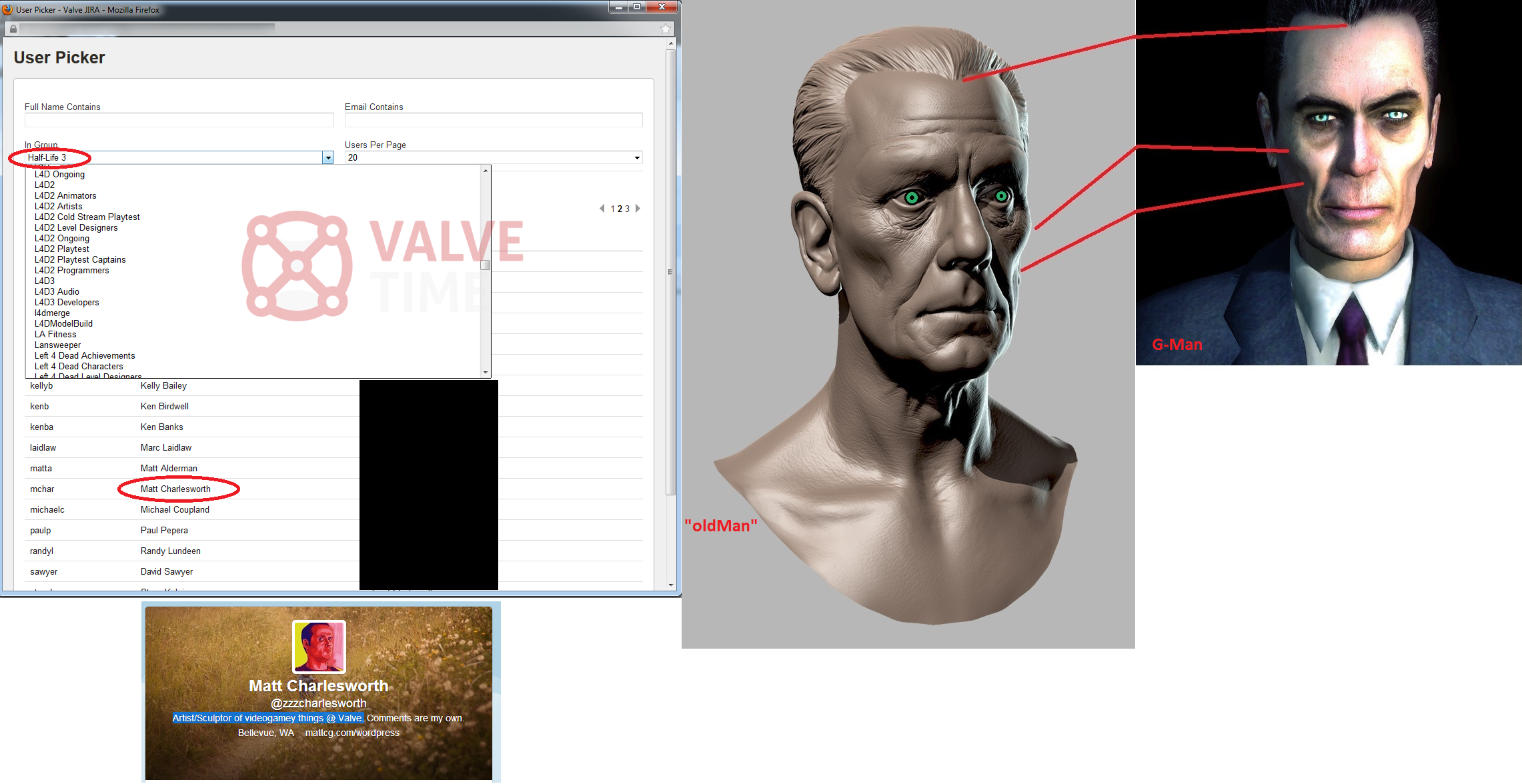Click the Full Name Contains field
This screenshot has height=784, width=1522.
[179, 120]
